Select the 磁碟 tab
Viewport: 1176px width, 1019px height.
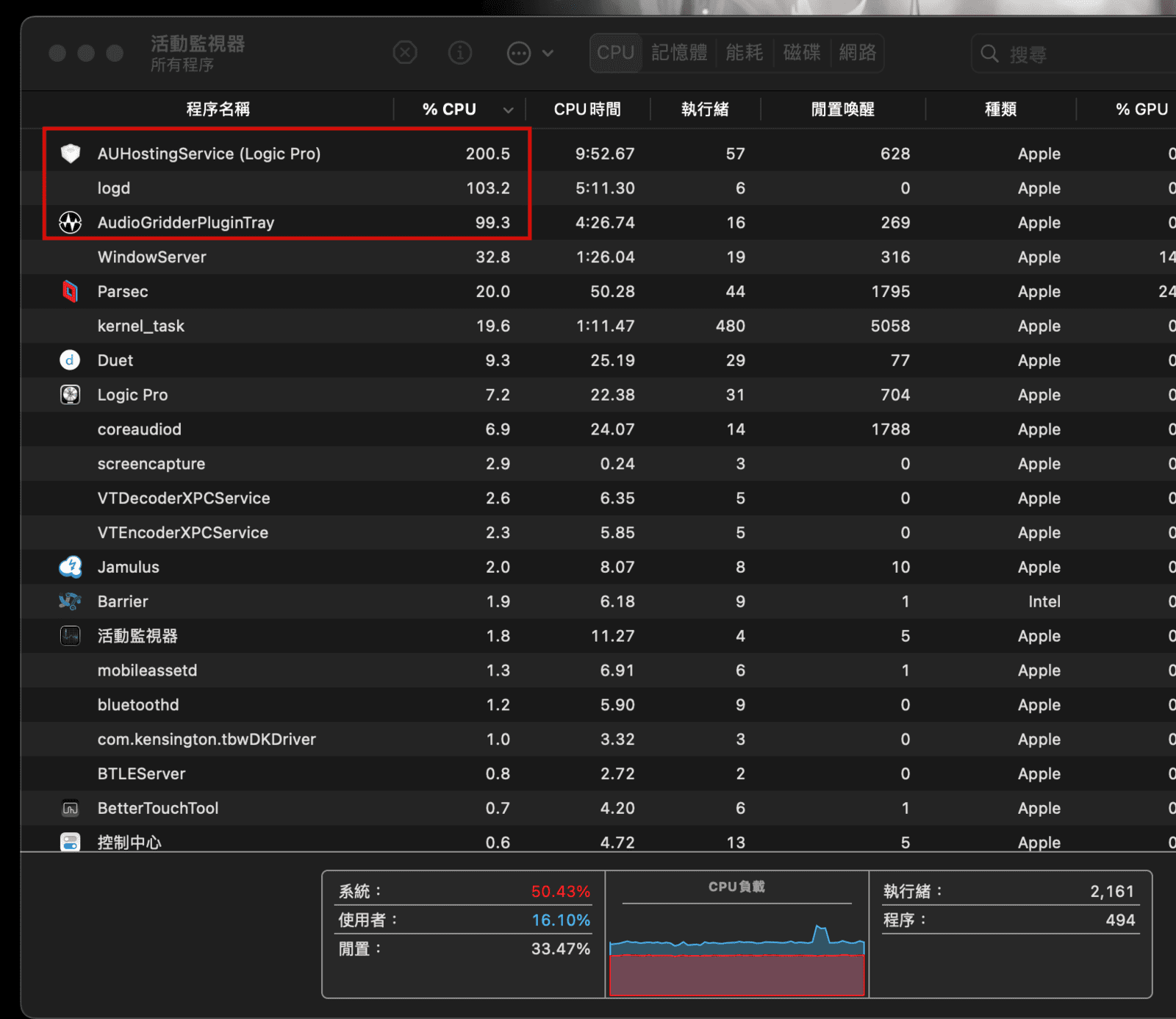pos(801,53)
